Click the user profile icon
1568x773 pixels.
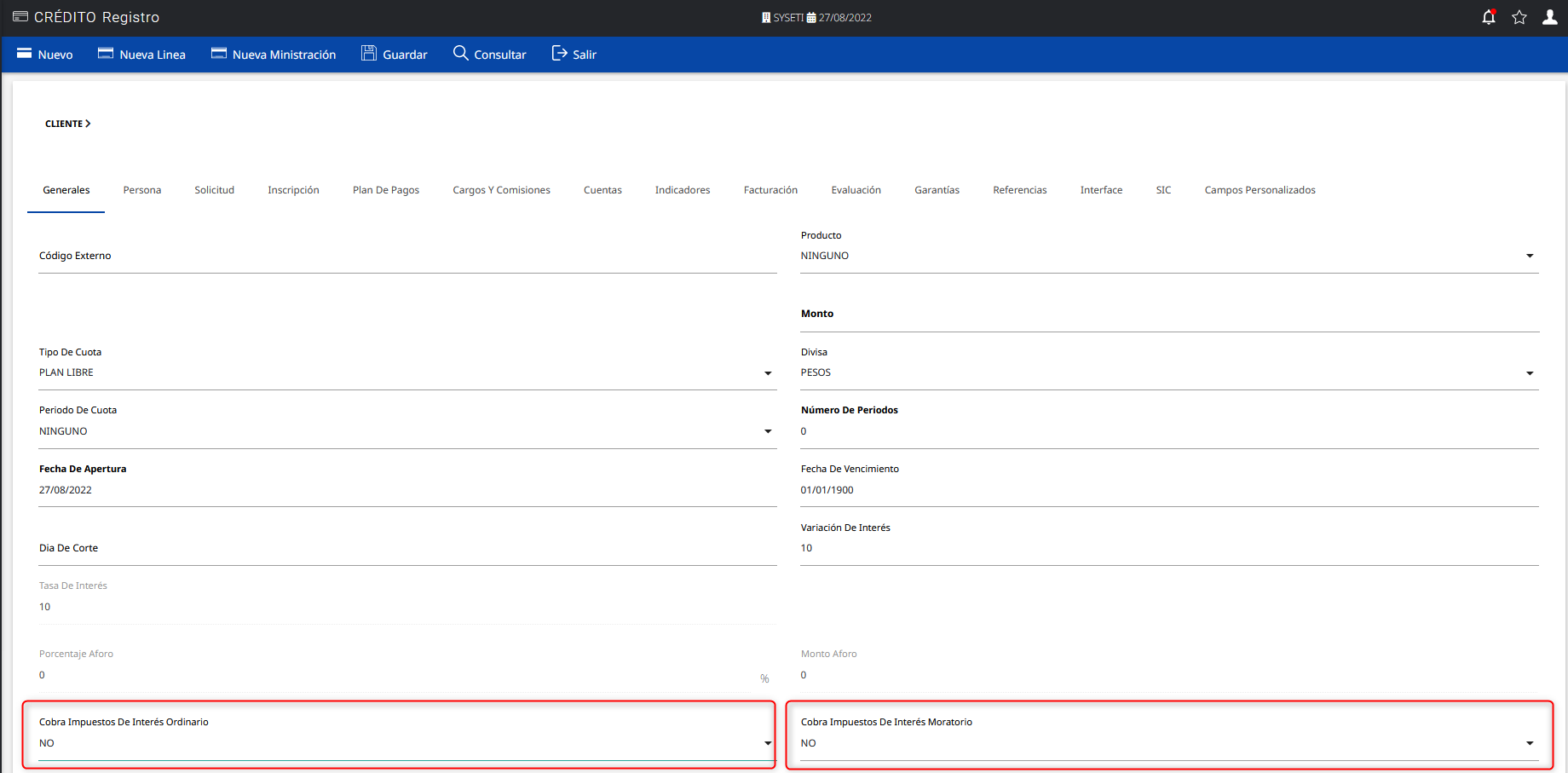pos(1549,16)
